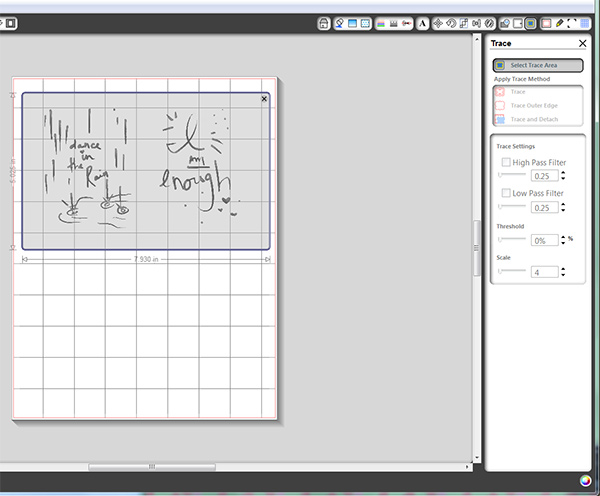Decrease Low Pass Filter value with stepper
The height and width of the screenshot is (496, 600).
pyautogui.click(x=563, y=210)
